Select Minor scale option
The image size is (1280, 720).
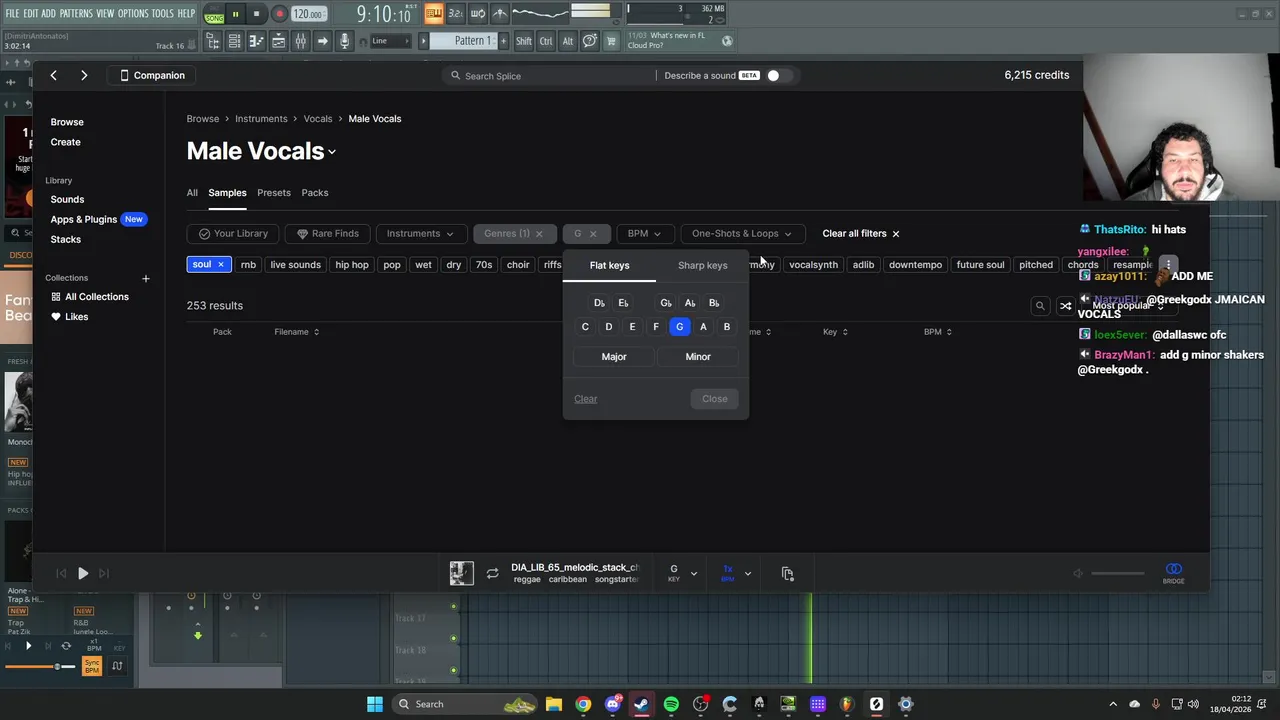point(698,357)
